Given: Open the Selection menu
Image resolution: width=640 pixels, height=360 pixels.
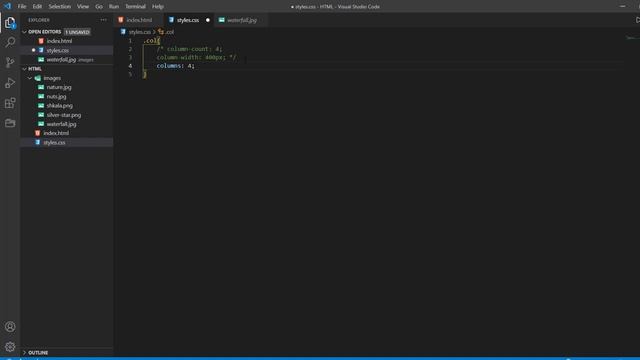Looking at the screenshot, I should pos(60,7).
